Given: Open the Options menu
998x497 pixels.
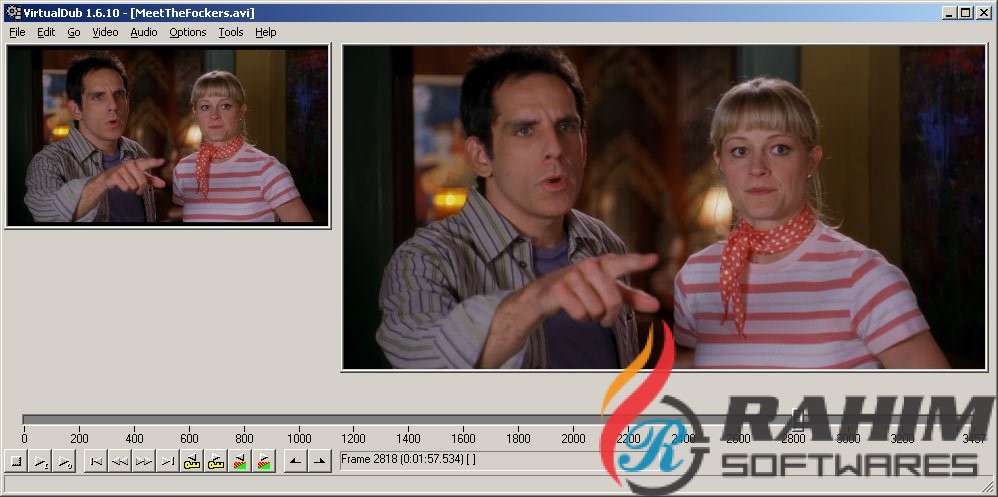Looking at the screenshot, I should (x=188, y=32).
